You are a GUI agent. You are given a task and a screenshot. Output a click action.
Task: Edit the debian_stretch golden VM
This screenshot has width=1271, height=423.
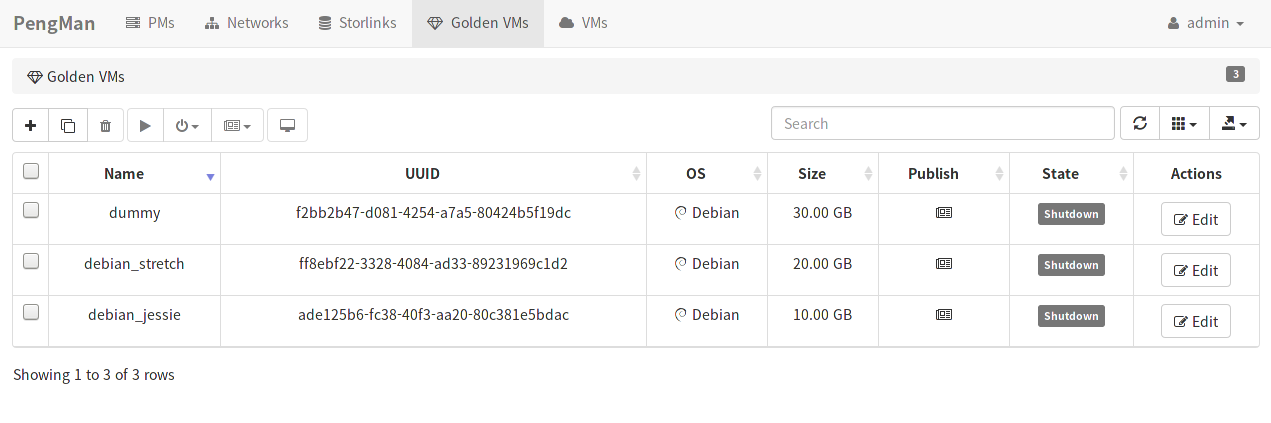[1196, 270]
